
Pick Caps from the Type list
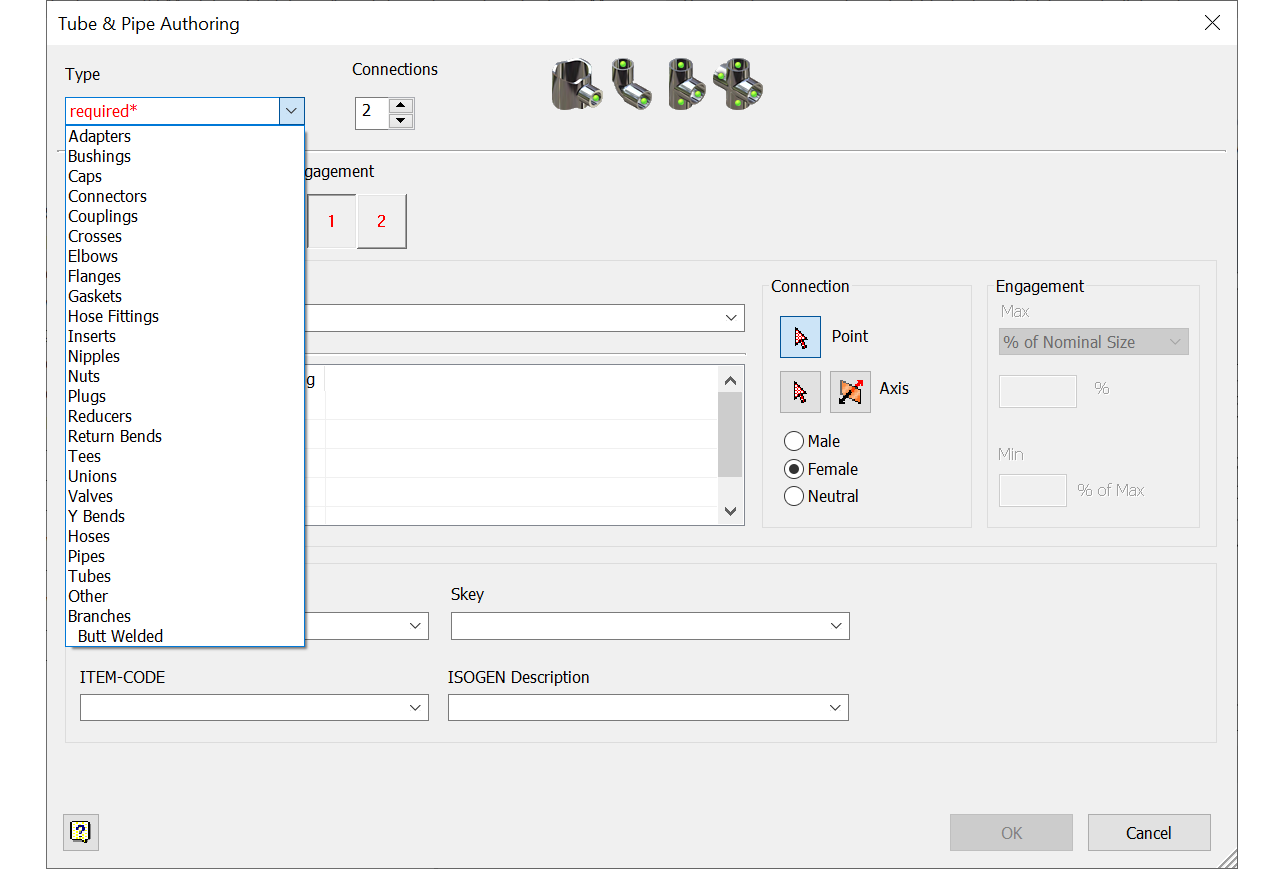pyautogui.click(x=184, y=176)
